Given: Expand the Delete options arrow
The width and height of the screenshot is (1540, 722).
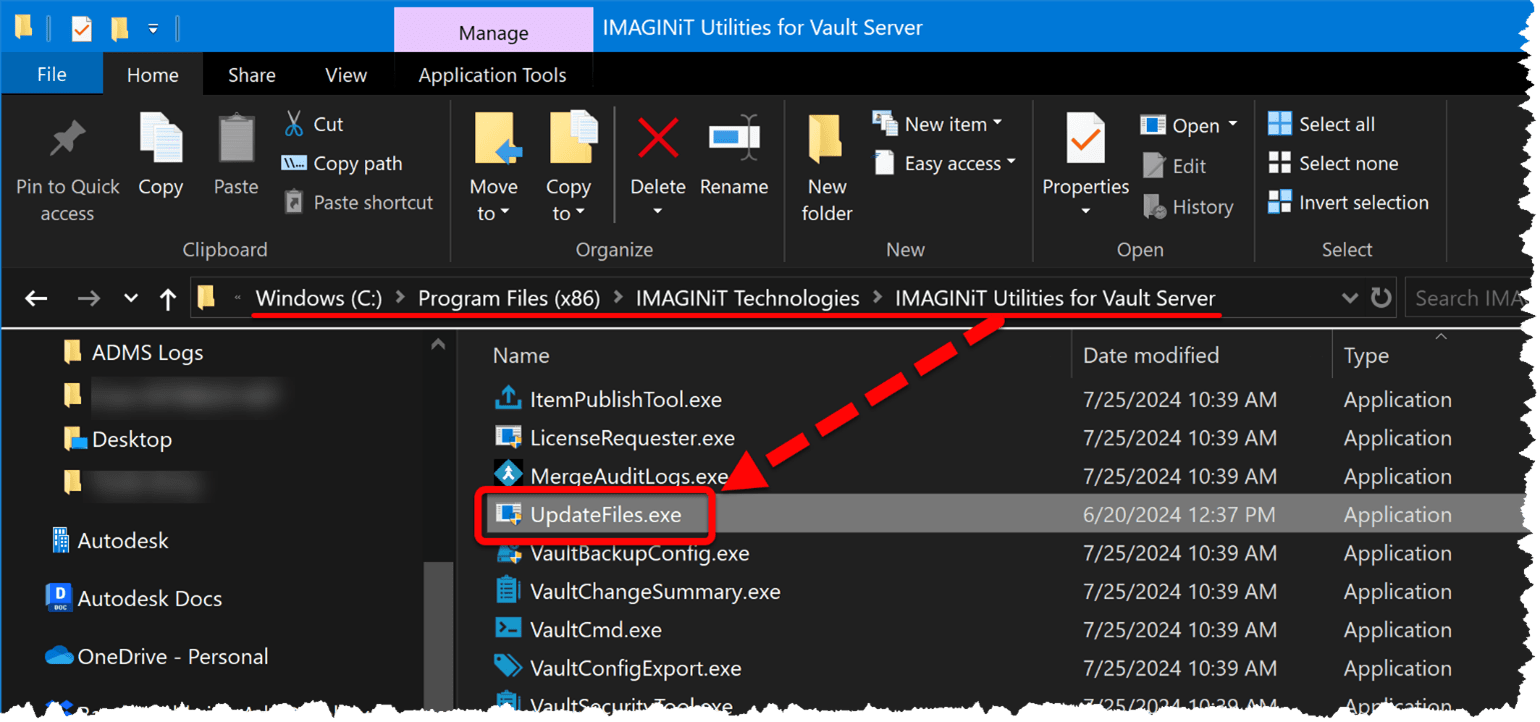Looking at the screenshot, I should [658, 212].
